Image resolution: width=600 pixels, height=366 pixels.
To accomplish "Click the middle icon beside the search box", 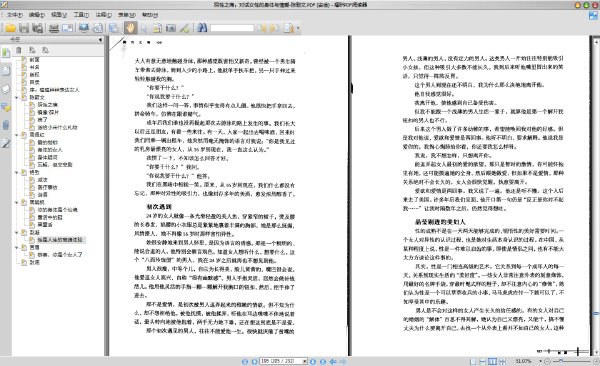I will click(275, 28).
